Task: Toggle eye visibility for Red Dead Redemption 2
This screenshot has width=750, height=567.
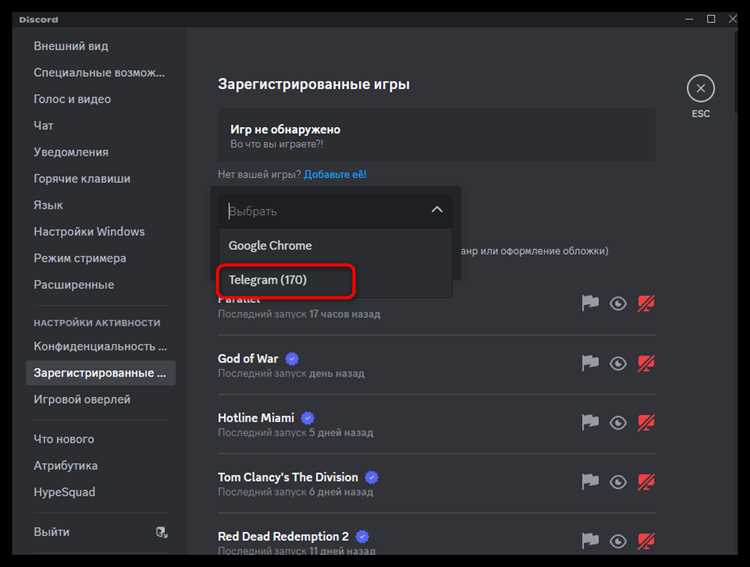Action: point(618,541)
